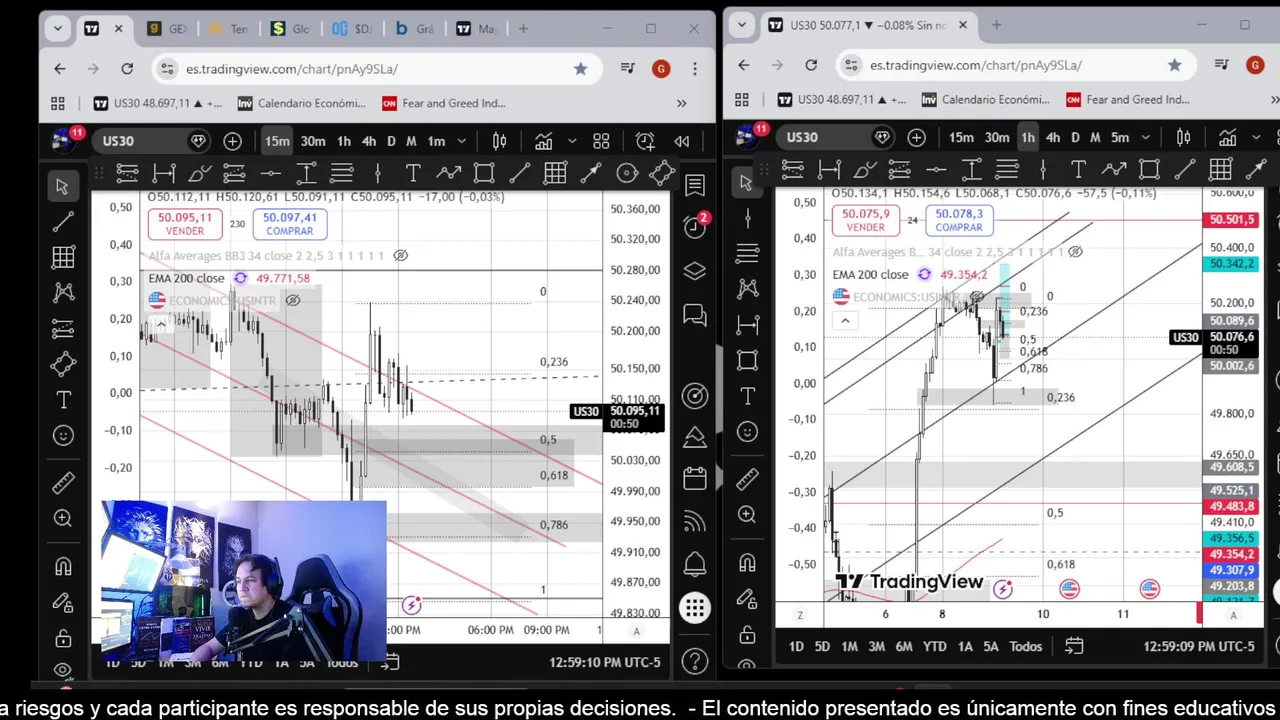Open Chrome tab search dropdown in right window
The image size is (1280, 720).
742,25
